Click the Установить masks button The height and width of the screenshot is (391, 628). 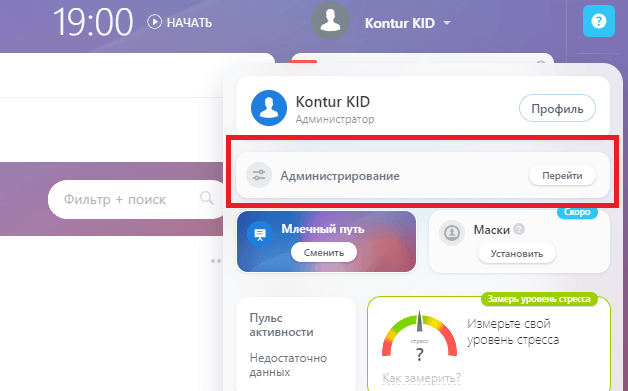[517, 254]
